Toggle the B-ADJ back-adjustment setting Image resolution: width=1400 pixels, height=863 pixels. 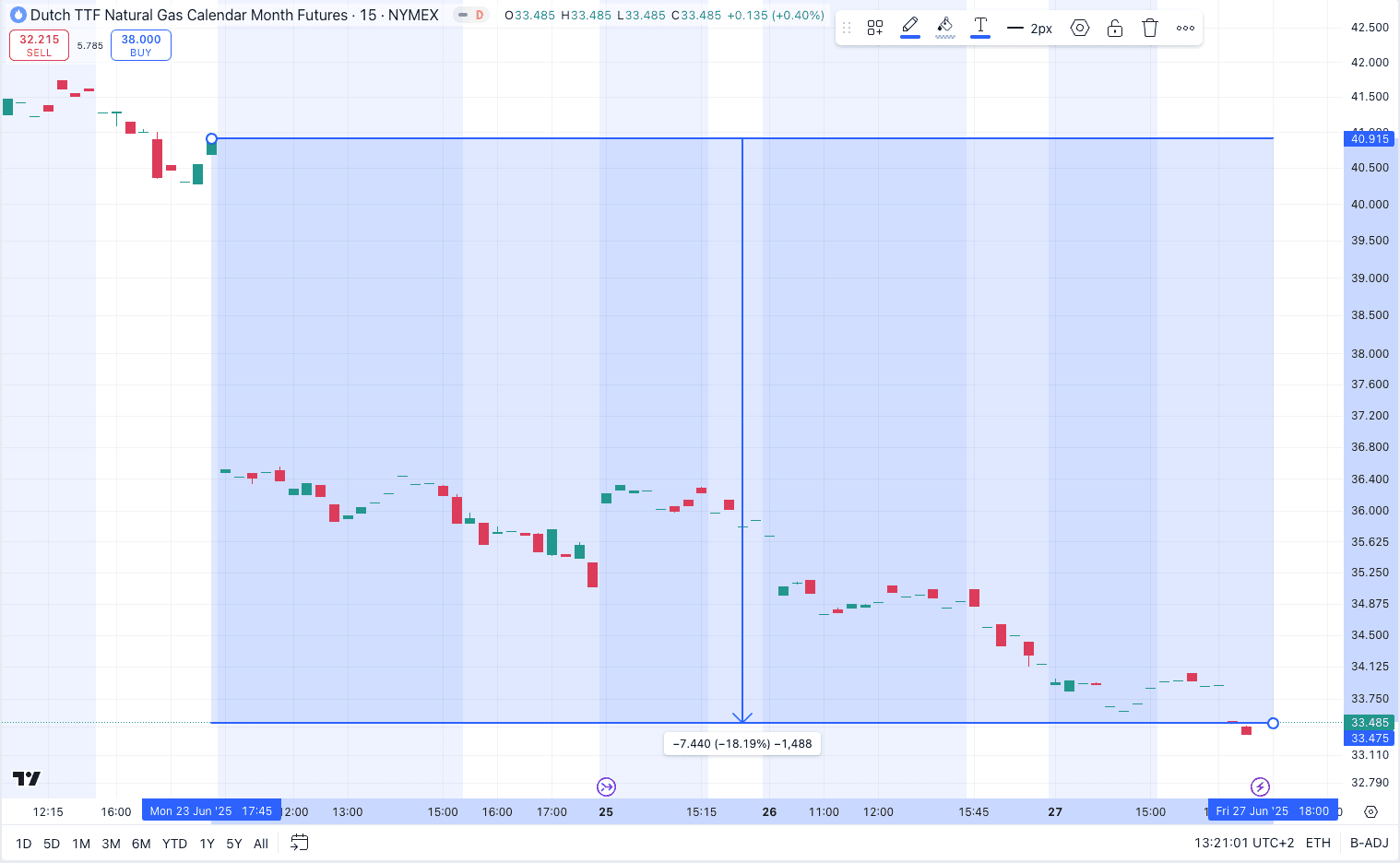(x=1369, y=843)
